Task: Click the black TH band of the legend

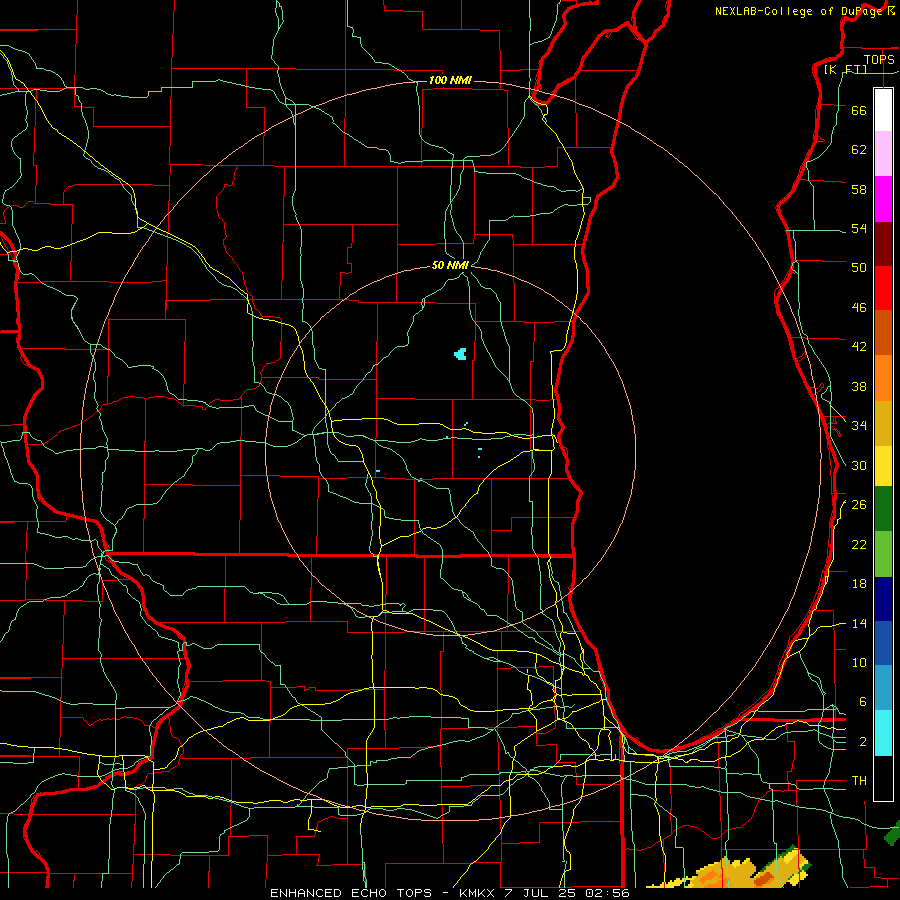Action: 883,778
